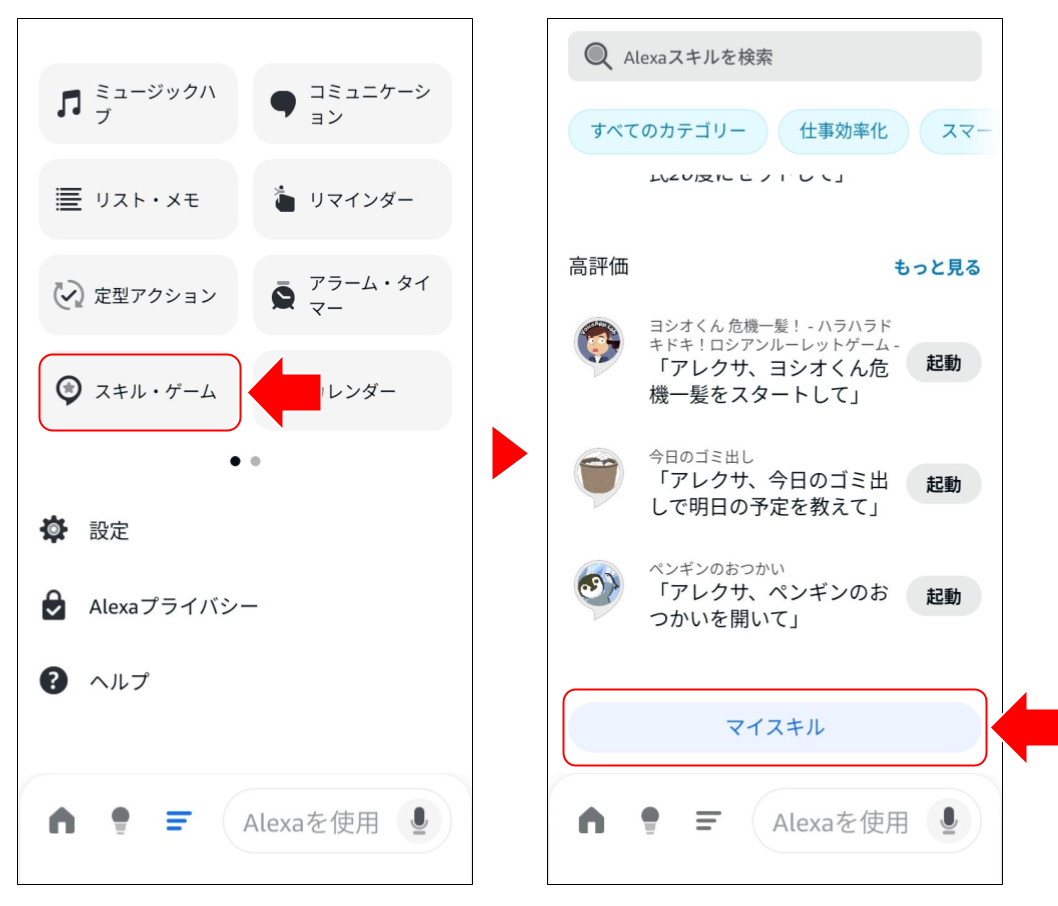Image resolution: width=1058 pixels, height=906 pixels.
Task: Click もっと見る link beside 高評価
Action: 936,268
